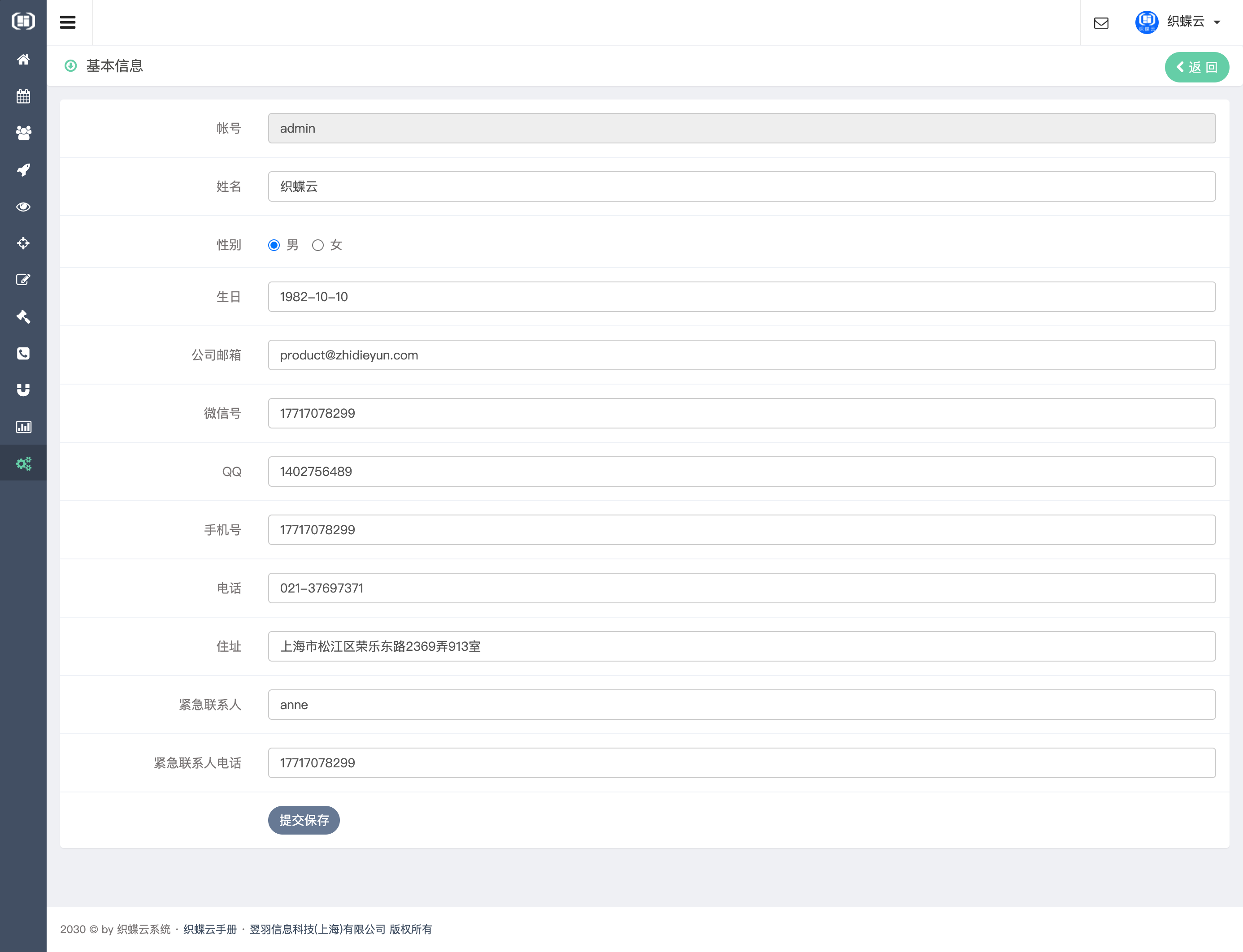Select the calendar icon in the sidebar

tap(23, 96)
